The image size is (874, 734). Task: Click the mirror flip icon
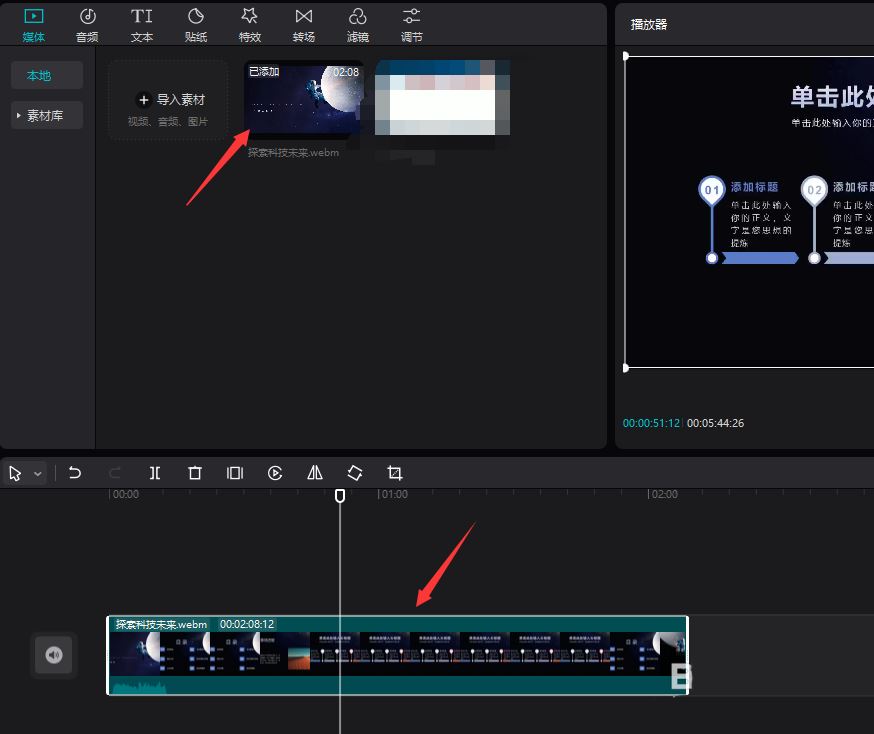[x=315, y=473]
